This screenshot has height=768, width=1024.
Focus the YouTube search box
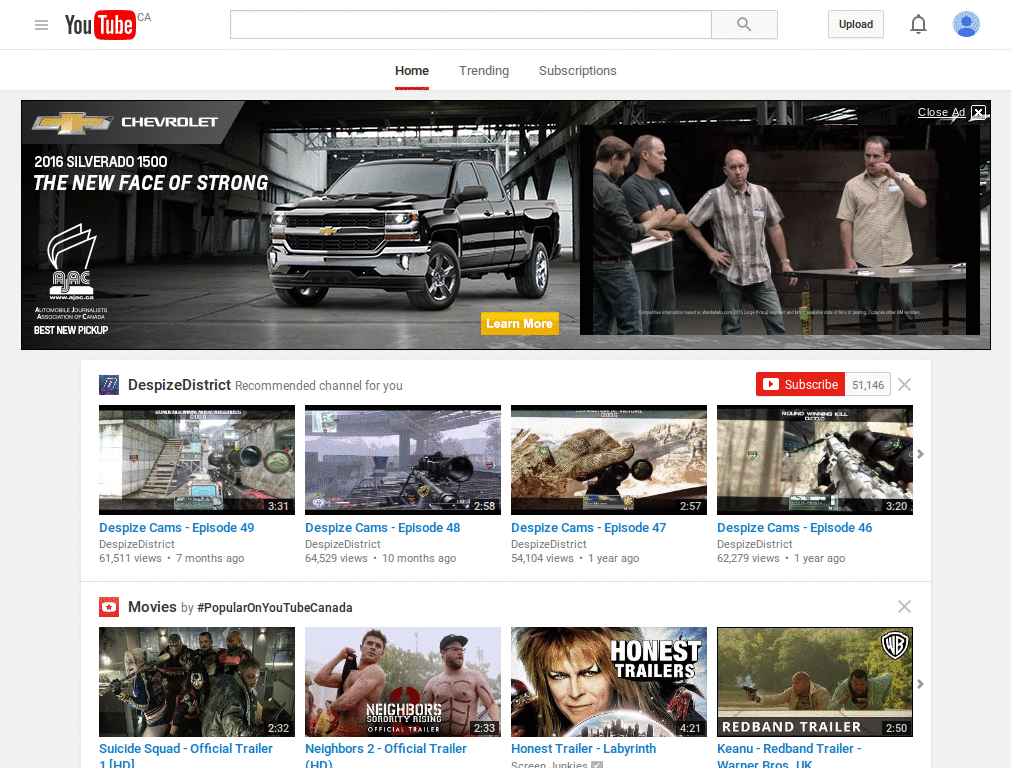tap(471, 25)
